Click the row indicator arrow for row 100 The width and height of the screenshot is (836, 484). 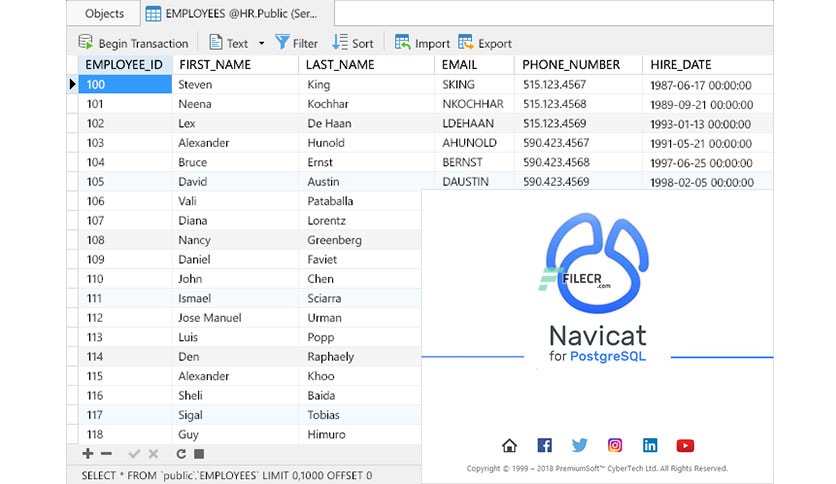coord(73,84)
